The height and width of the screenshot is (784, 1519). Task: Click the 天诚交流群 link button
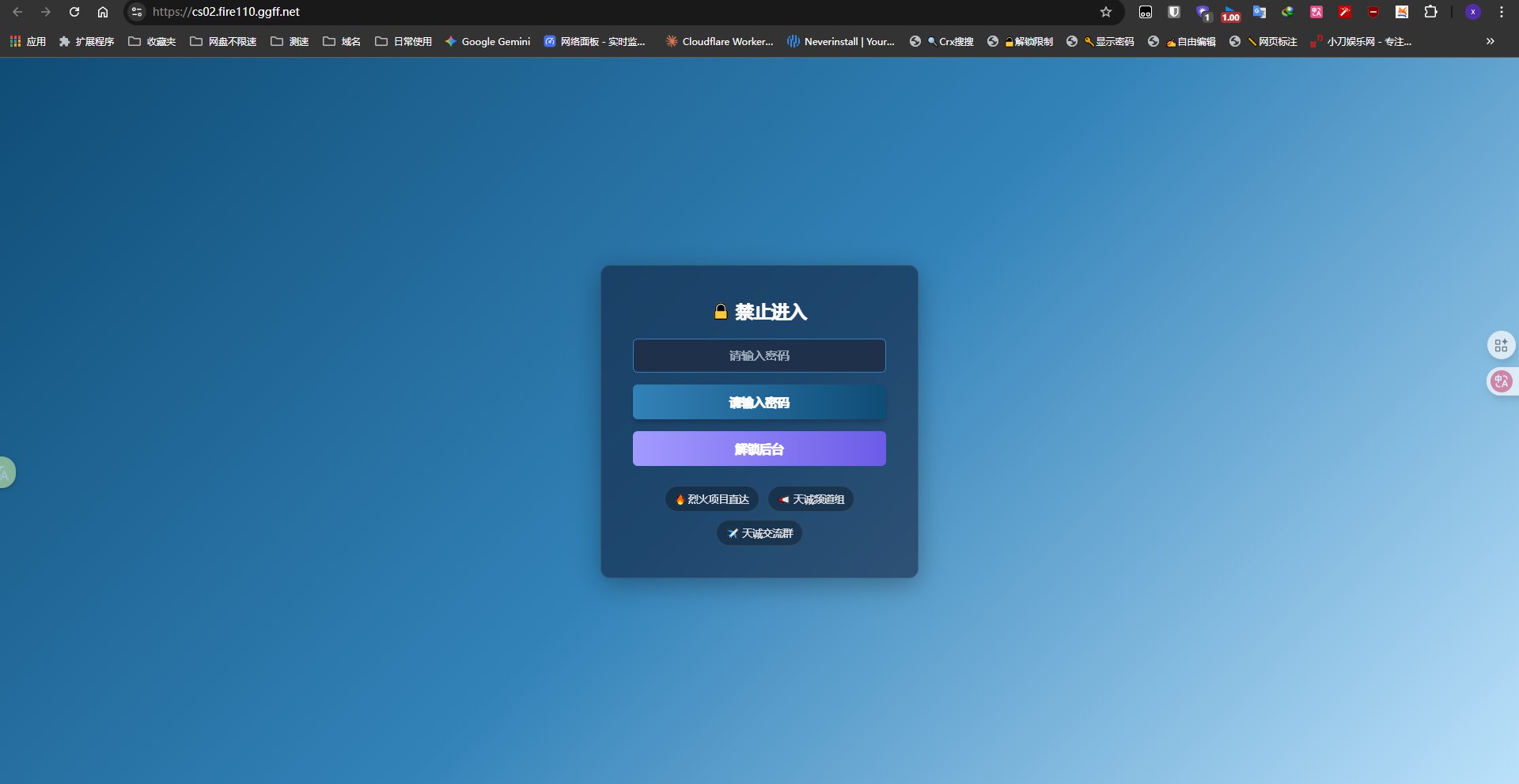pyautogui.click(x=759, y=533)
